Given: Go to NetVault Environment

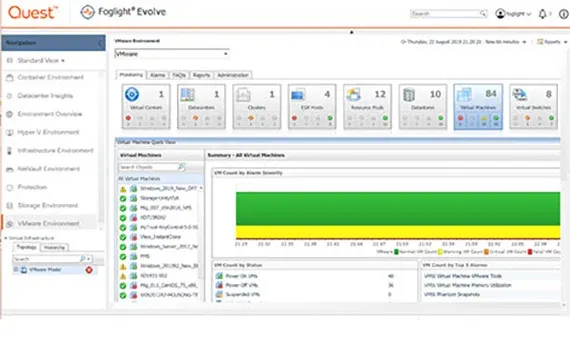Looking at the screenshot, I should 49,169.
